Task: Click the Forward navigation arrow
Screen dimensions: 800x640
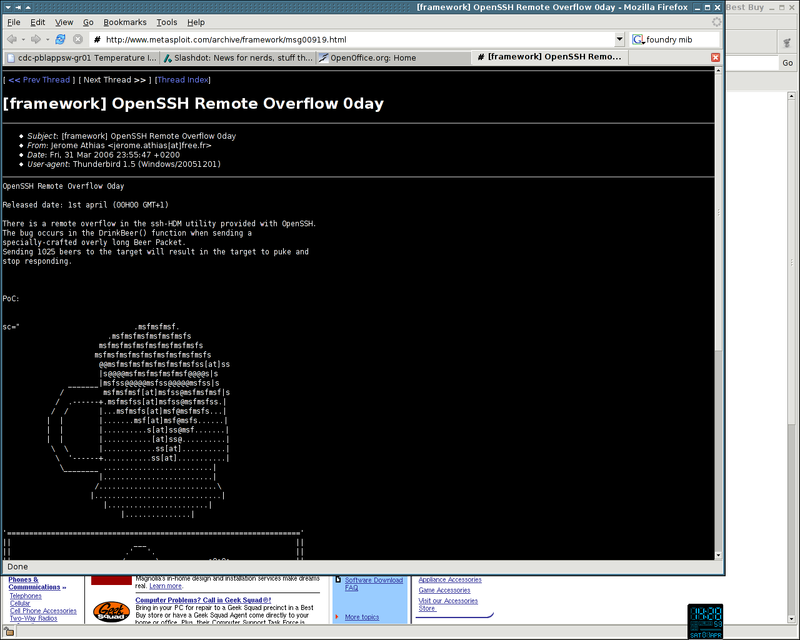Action: pyautogui.click(x=36, y=39)
